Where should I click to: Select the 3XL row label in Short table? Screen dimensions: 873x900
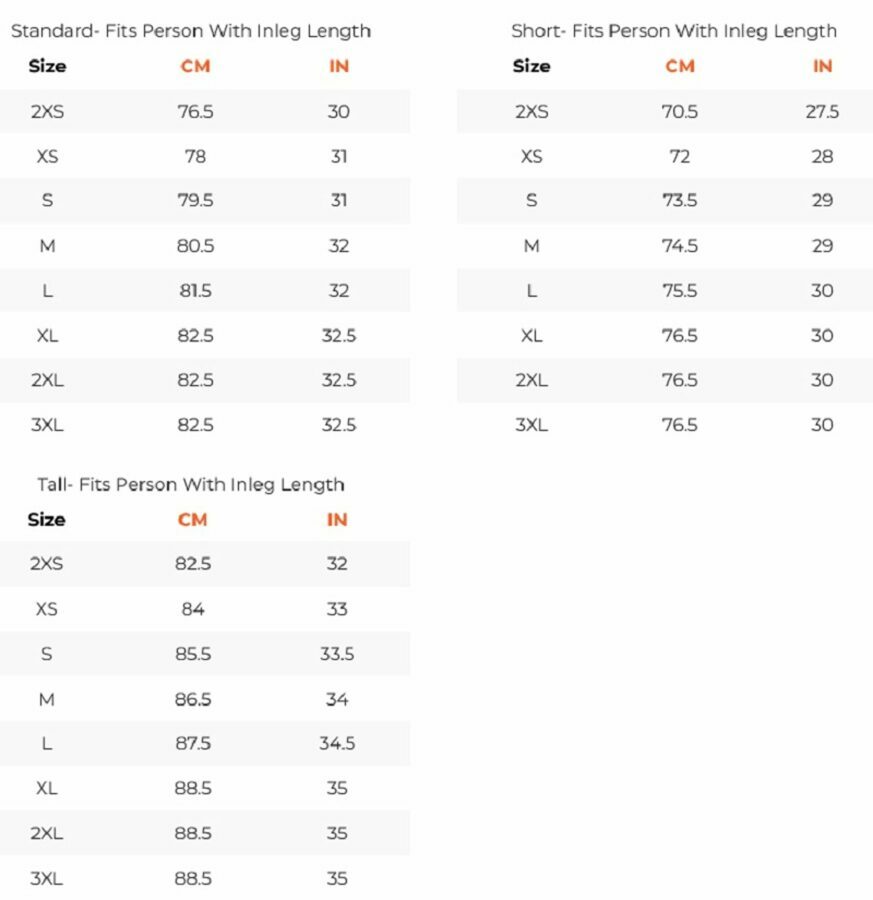pyautogui.click(x=531, y=425)
